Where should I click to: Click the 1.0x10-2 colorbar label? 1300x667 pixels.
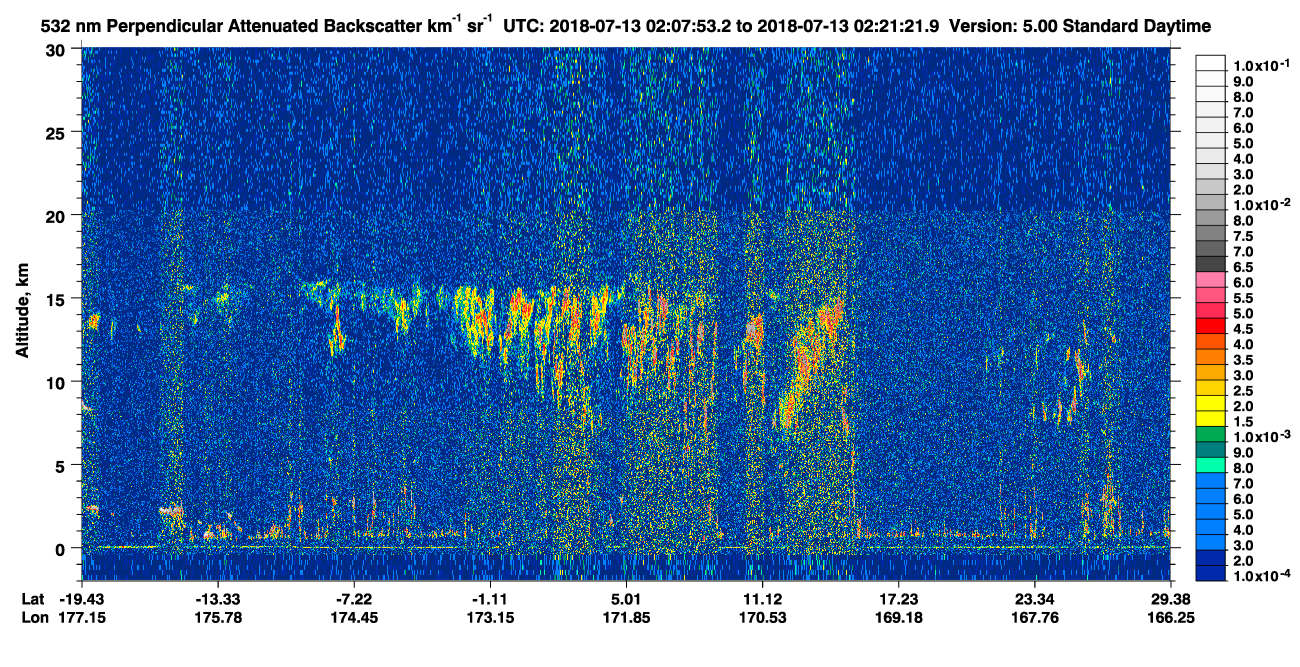pos(1261,204)
